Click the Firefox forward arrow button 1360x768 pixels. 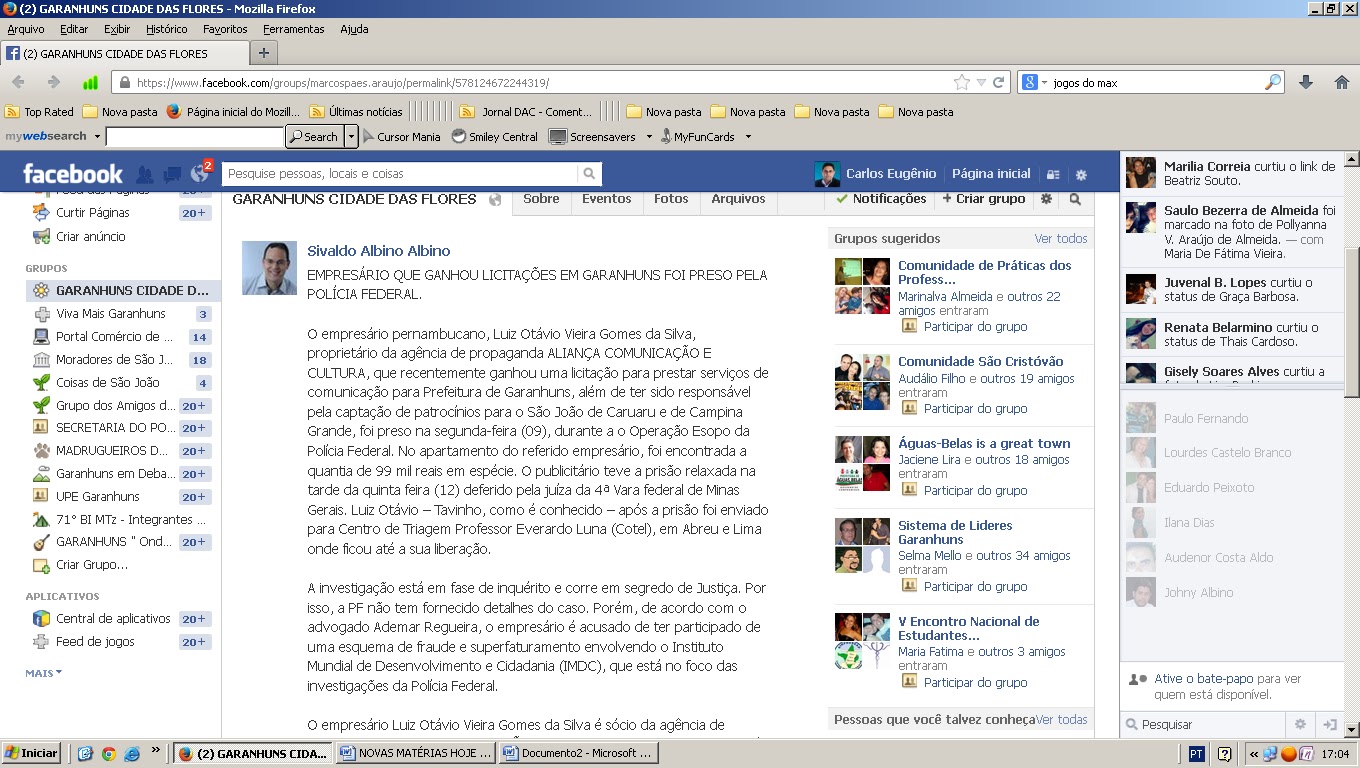pyautogui.click(x=54, y=82)
